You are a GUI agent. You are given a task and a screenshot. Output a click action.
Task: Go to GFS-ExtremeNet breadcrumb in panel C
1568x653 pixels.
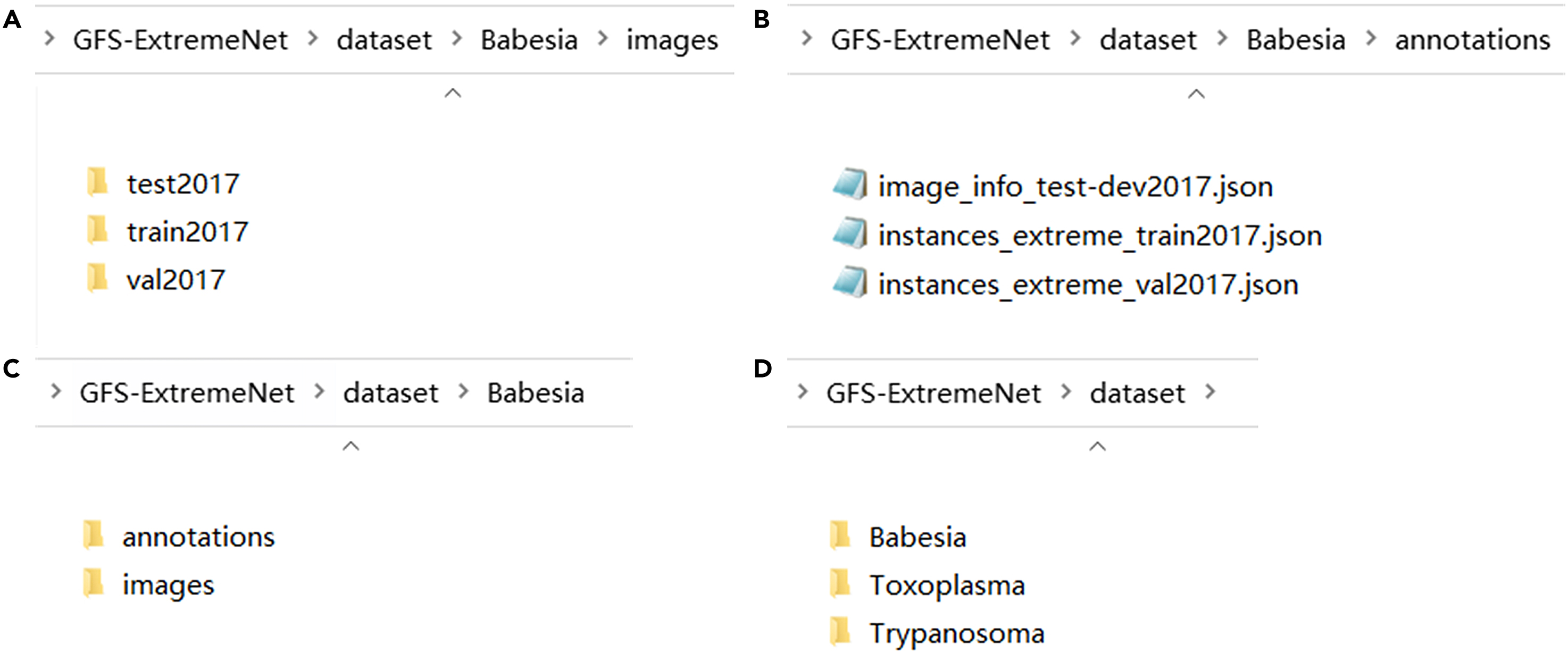(x=187, y=393)
